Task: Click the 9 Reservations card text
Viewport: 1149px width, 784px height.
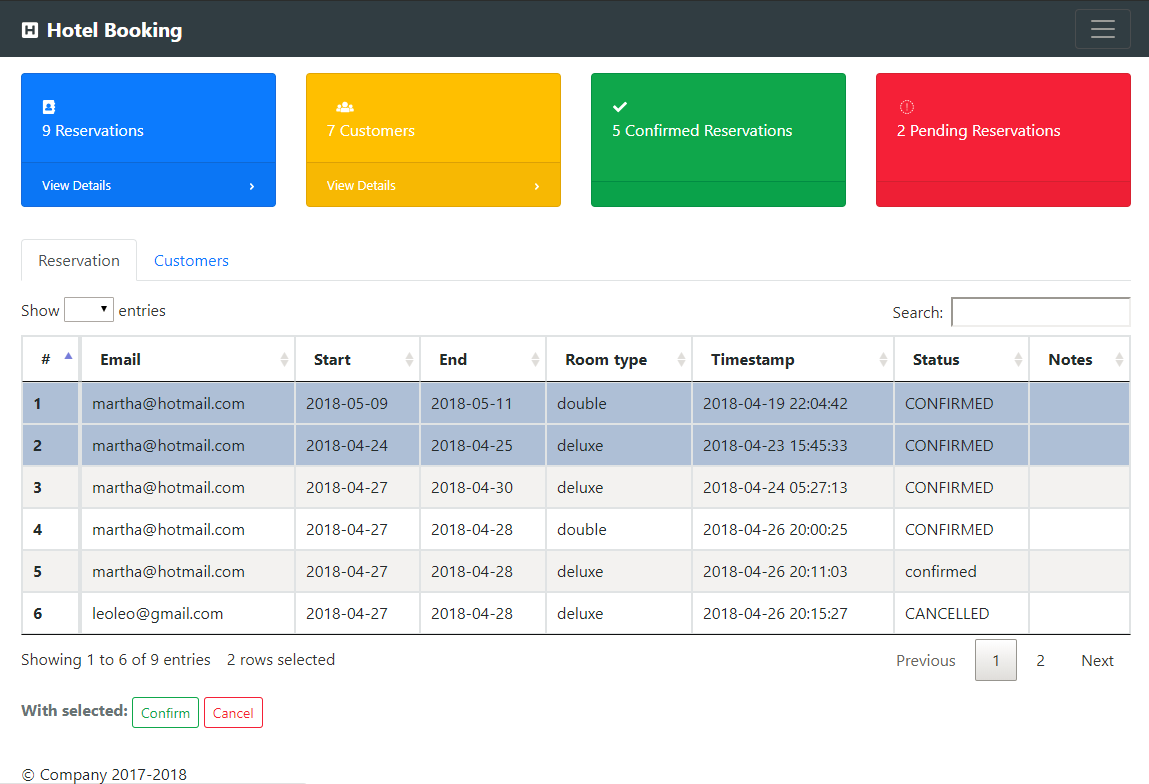Action: point(93,130)
